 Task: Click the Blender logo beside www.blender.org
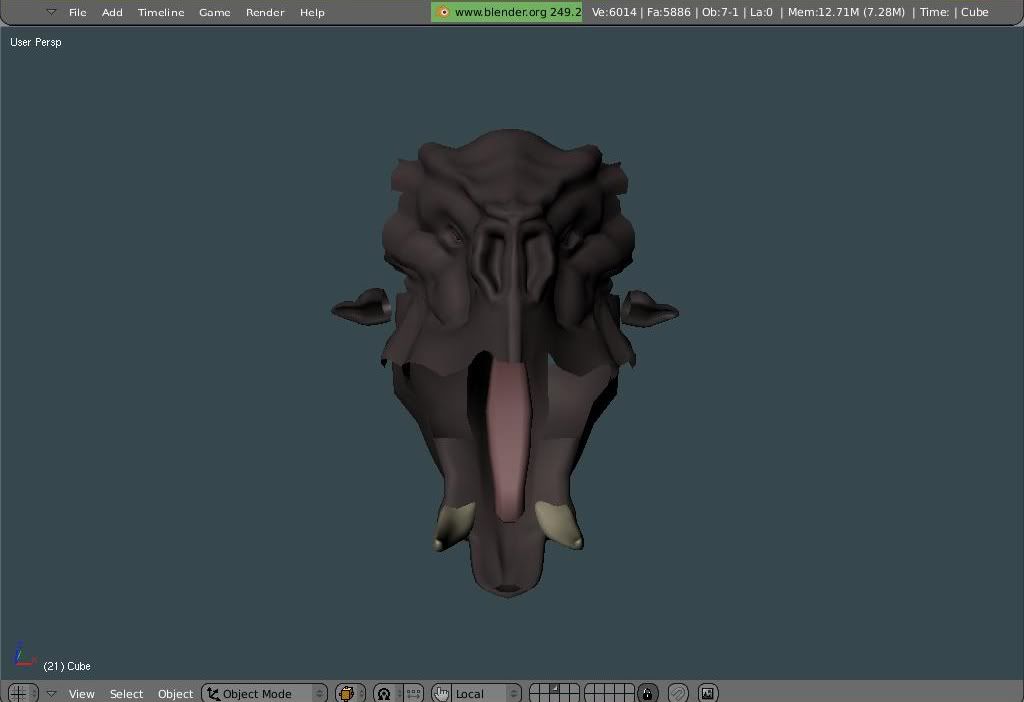pos(443,12)
